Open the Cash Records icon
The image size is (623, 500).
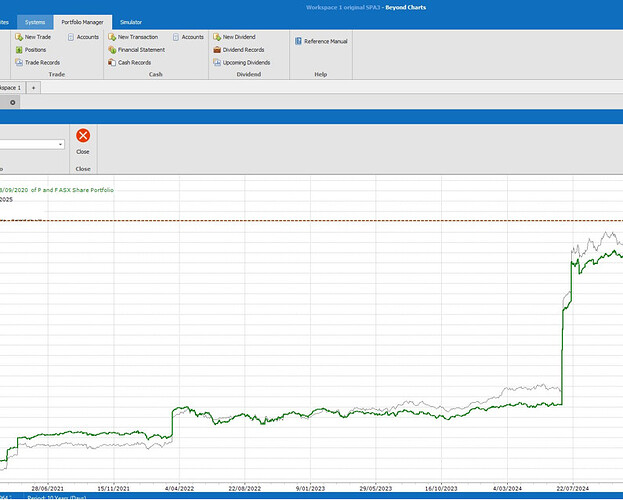(x=112, y=62)
